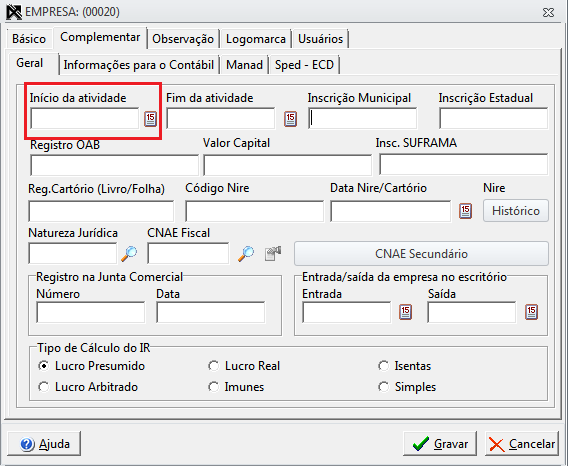Search Natureza Jurídica with magnifier icon
The image size is (568, 466).
[129, 254]
